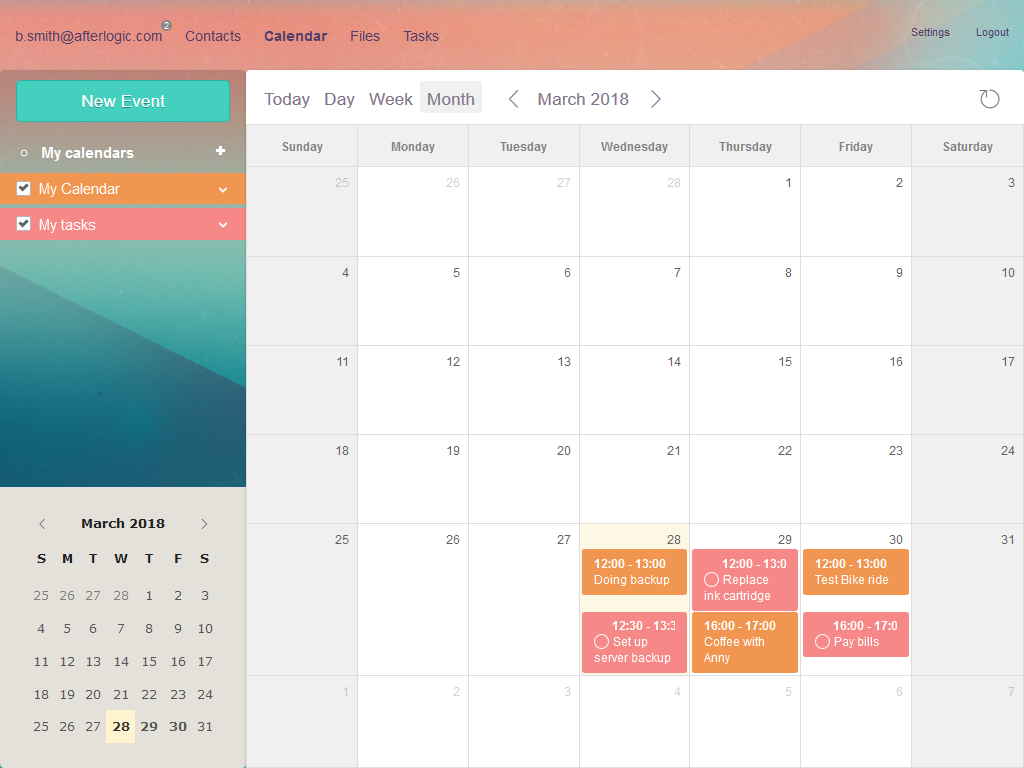Switch to the Week view
Screen dimensions: 1024x768
[x=390, y=99]
